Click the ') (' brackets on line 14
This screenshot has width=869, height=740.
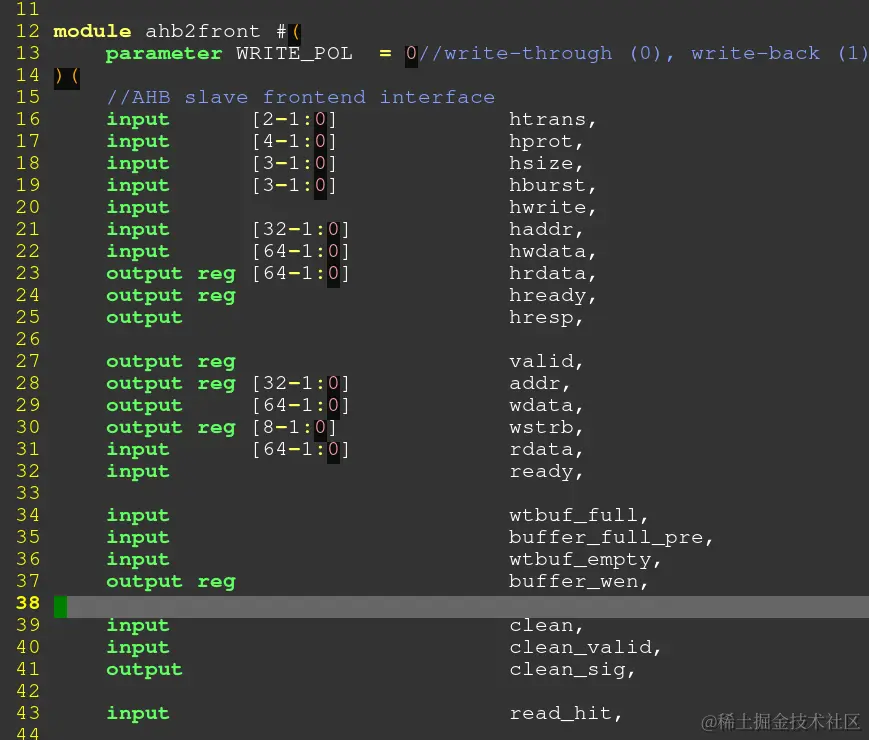[67, 76]
